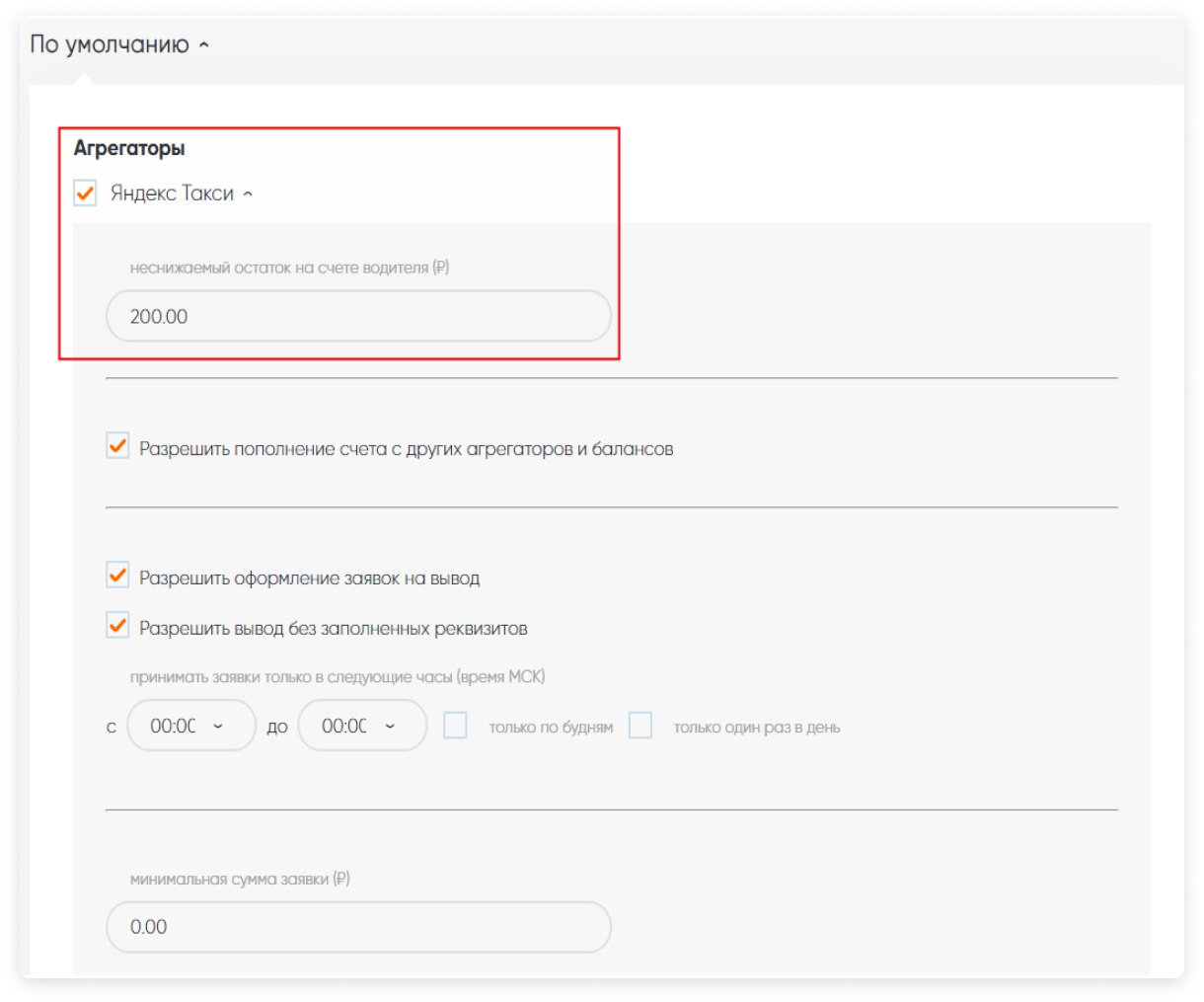The image size is (1204, 1002).
Task: Click the chevron inside the end time selector
Action: [390, 727]
